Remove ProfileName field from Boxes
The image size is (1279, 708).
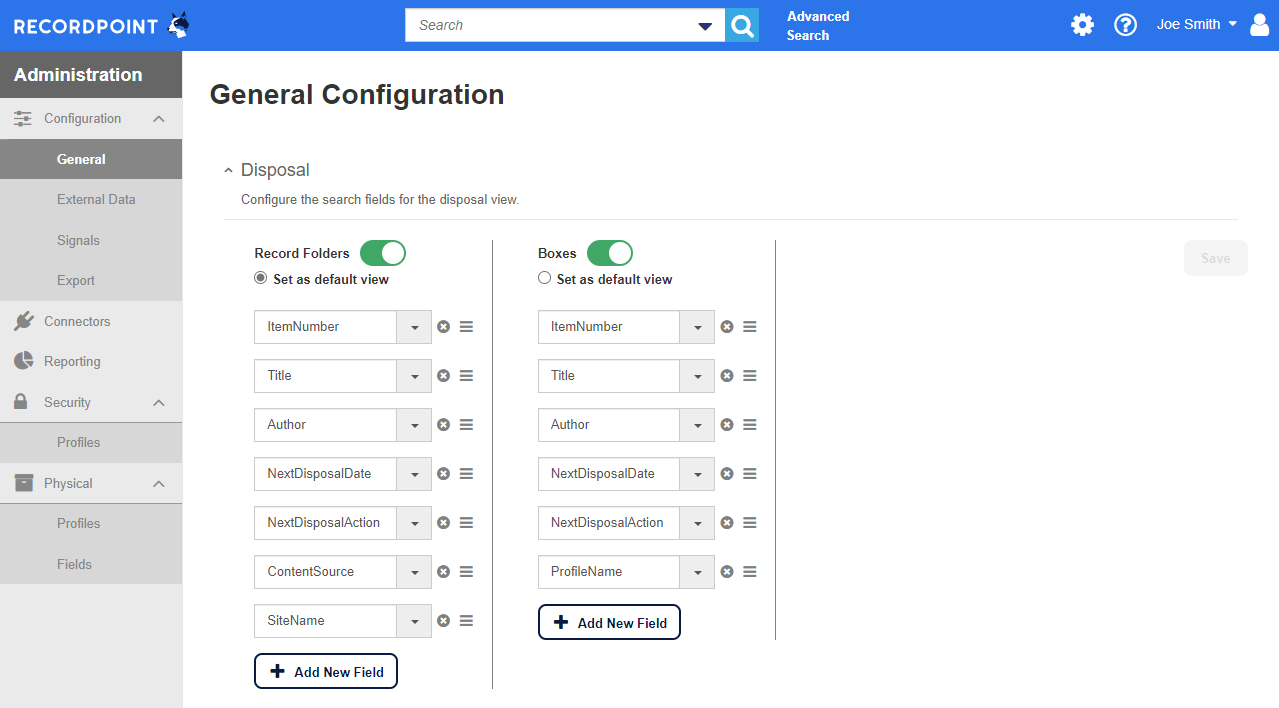[x=727, y=572]
